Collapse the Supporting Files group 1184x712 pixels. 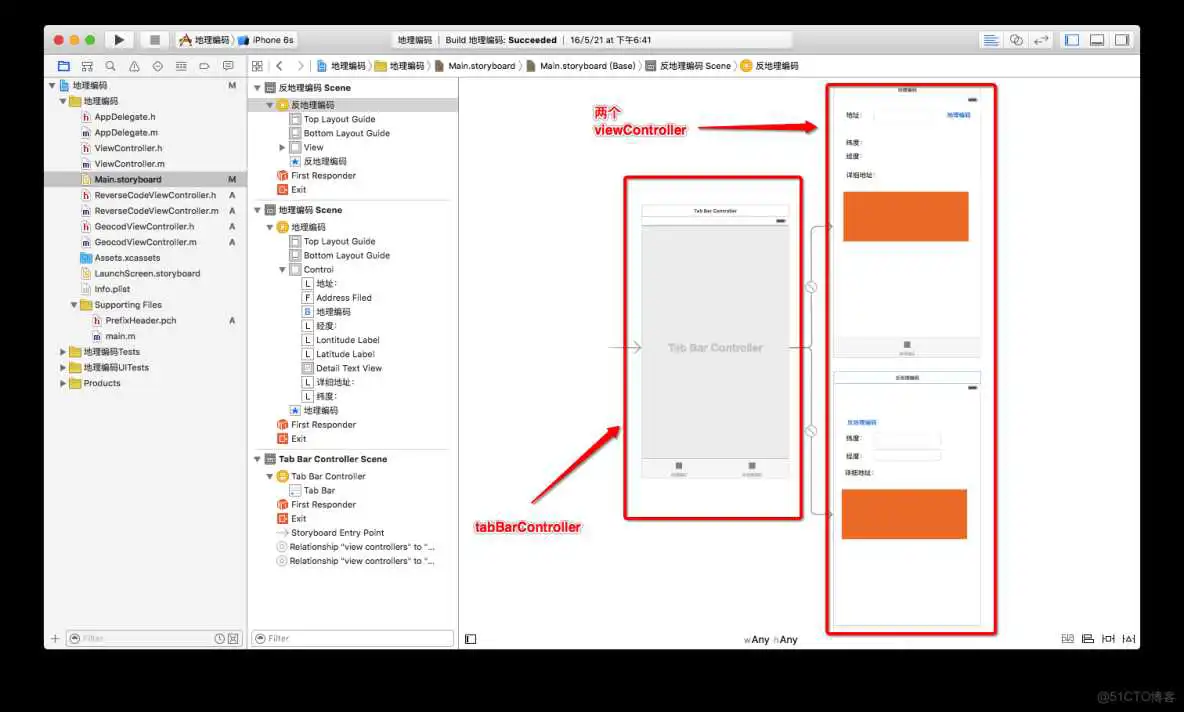pyautogui.click(x=74, y=305)
